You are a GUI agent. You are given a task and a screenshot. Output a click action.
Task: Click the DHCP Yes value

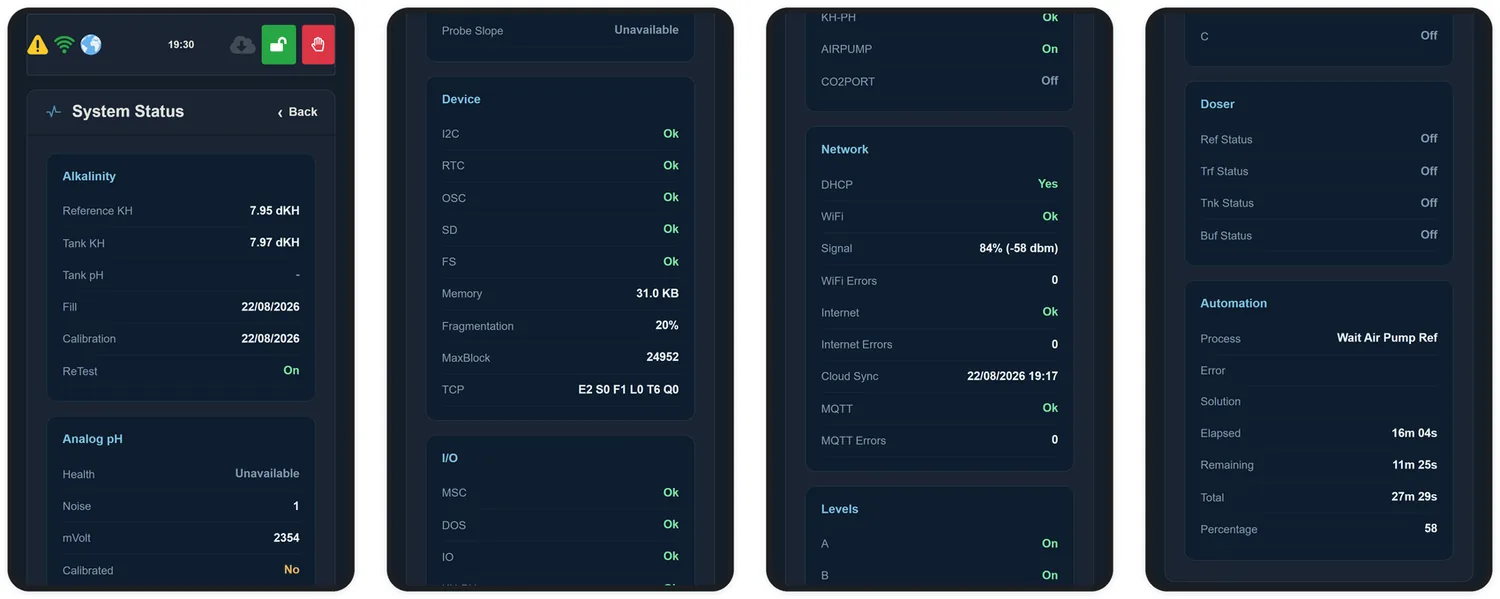(1047, 184)
